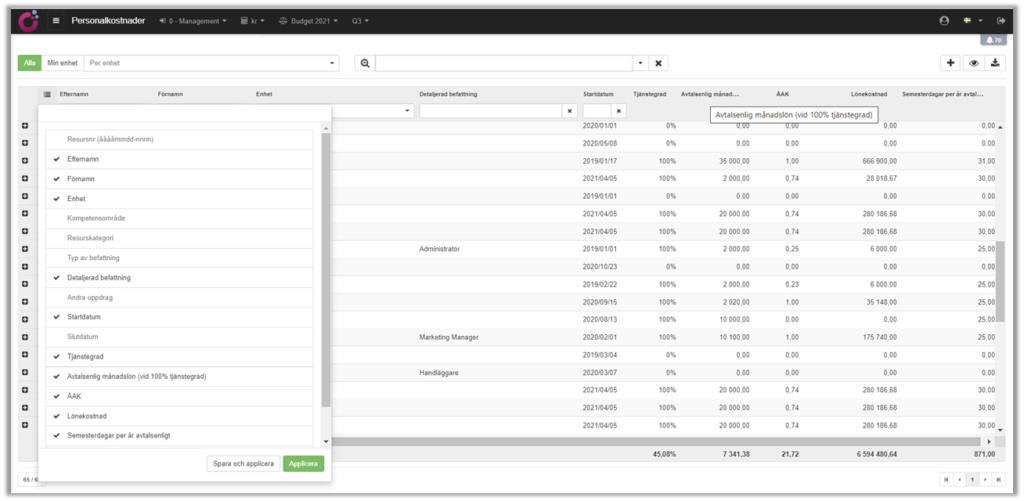Select the Alla filter tab

[x=29, y=63]
